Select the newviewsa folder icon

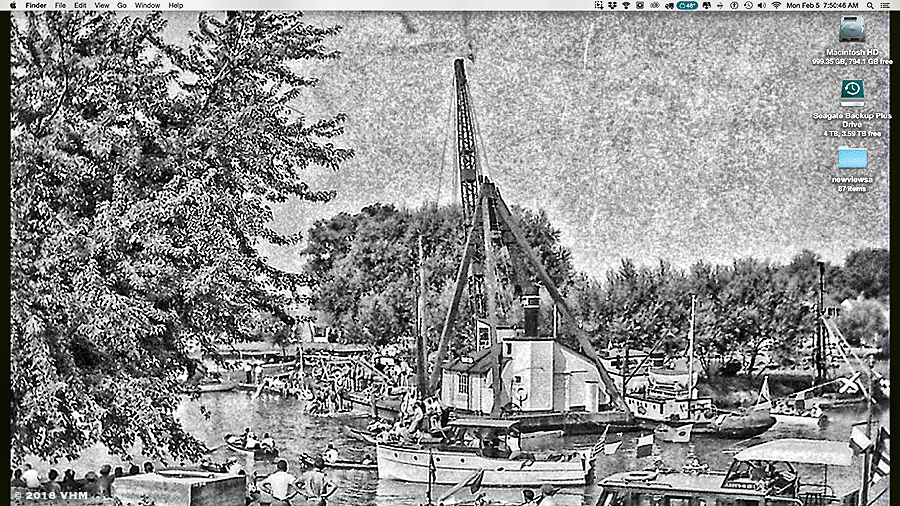[852, 158]
